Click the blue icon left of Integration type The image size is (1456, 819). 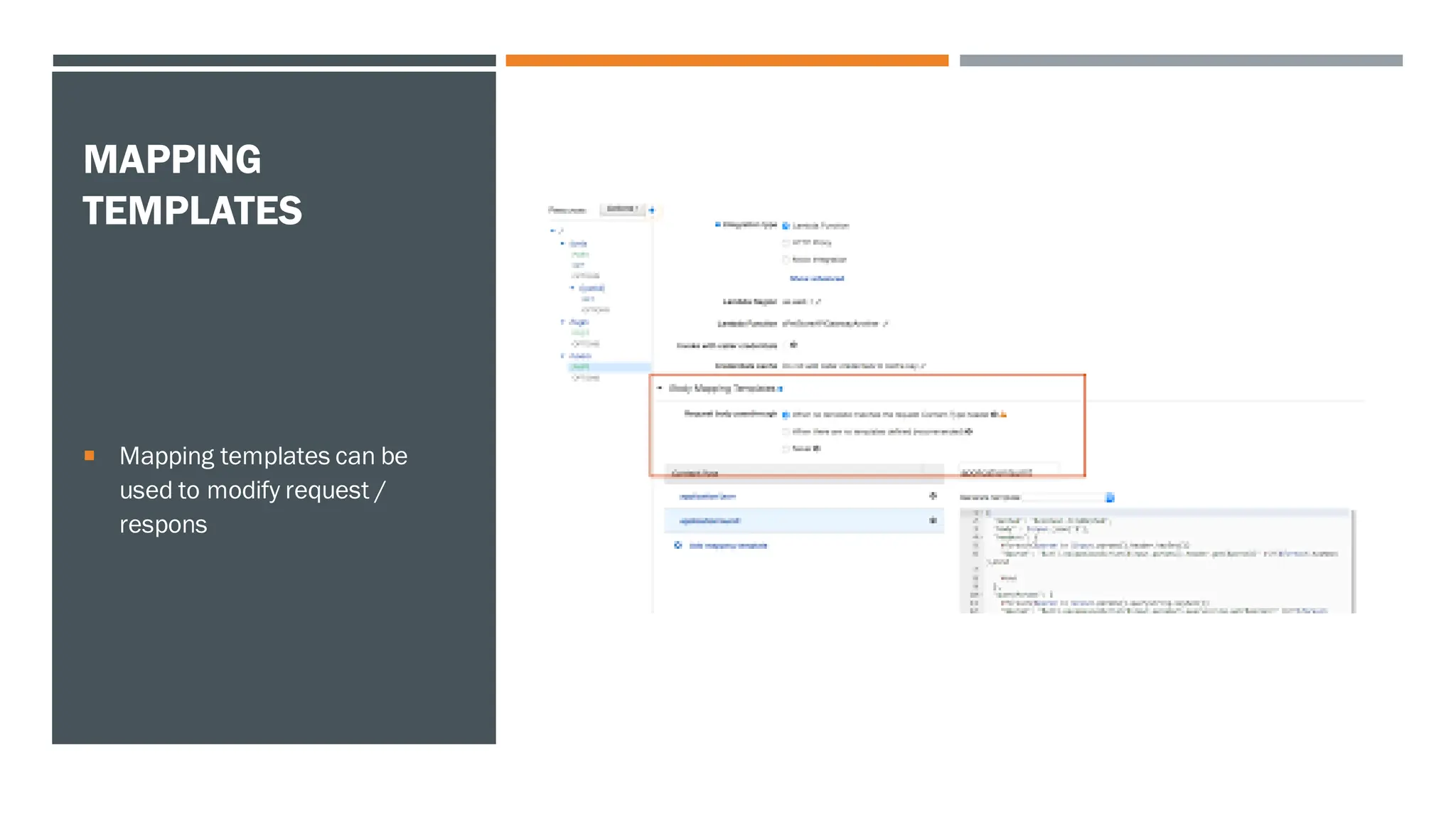717,225
